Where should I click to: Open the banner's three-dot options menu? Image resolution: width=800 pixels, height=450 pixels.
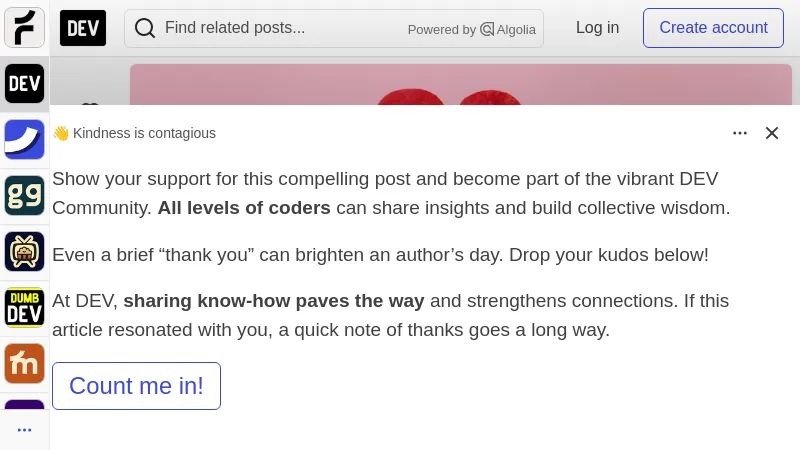(x=740, y=133)
